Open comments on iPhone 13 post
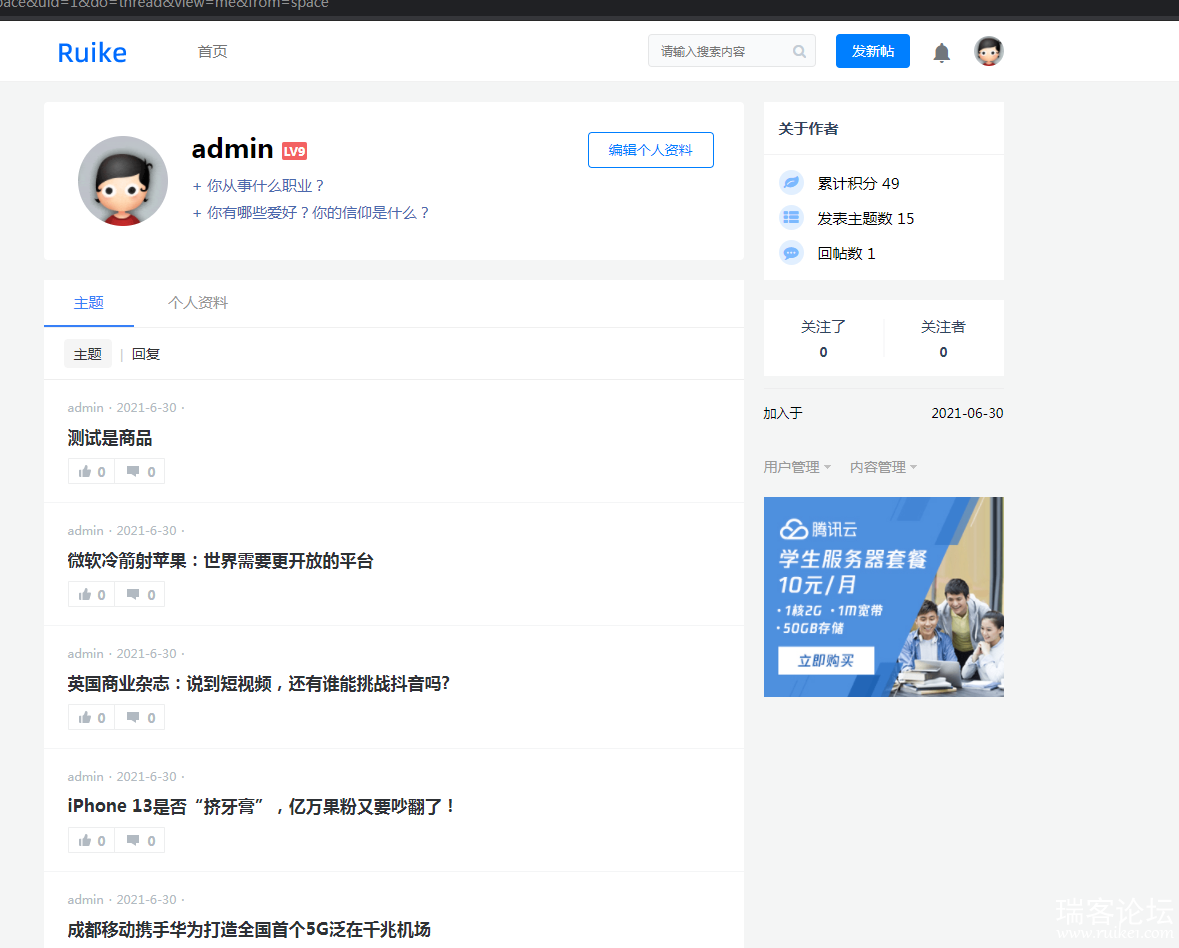 [x=140, y=841]
